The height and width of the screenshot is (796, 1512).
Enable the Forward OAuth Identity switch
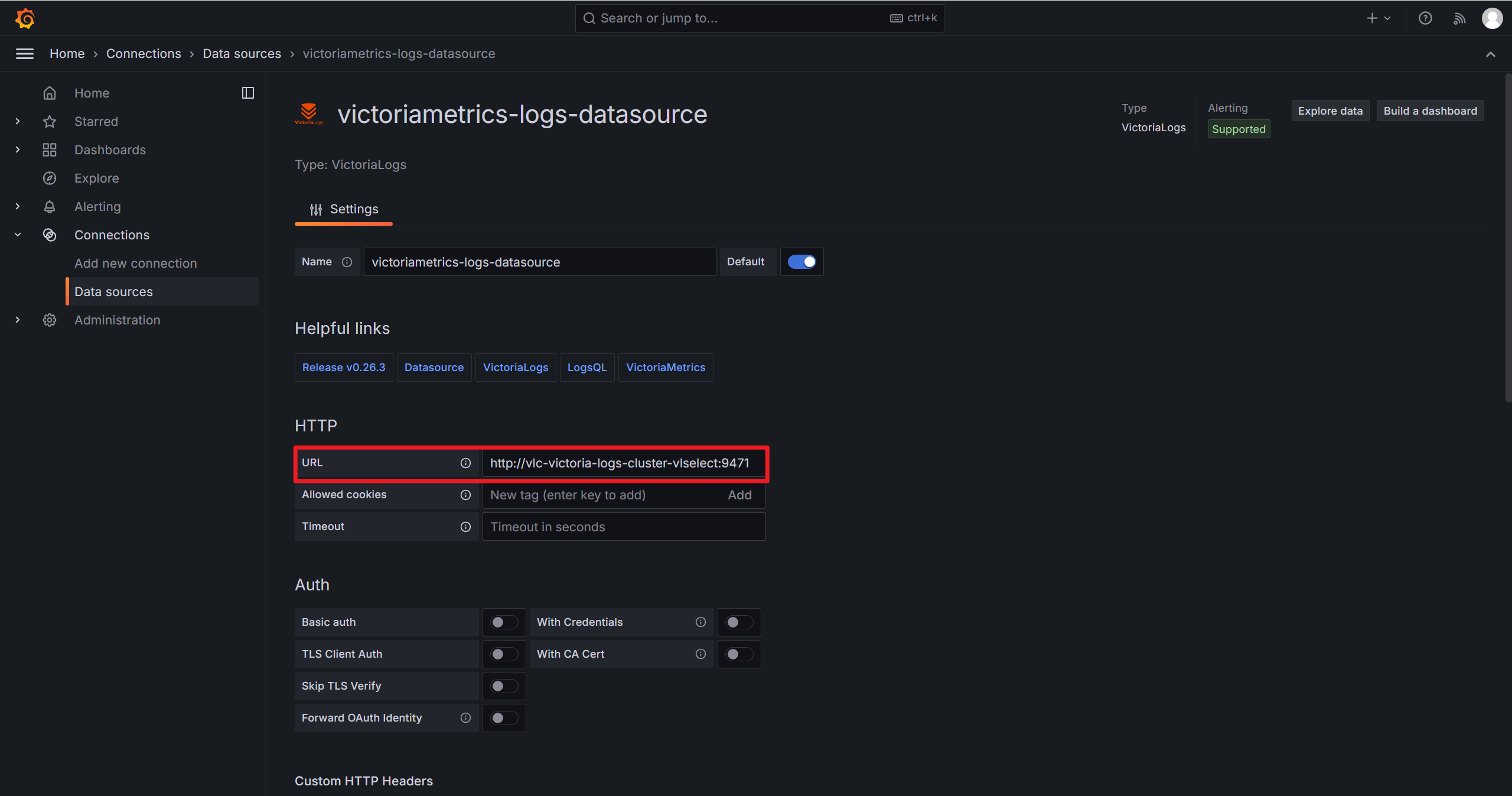click(x=504, y=718)
